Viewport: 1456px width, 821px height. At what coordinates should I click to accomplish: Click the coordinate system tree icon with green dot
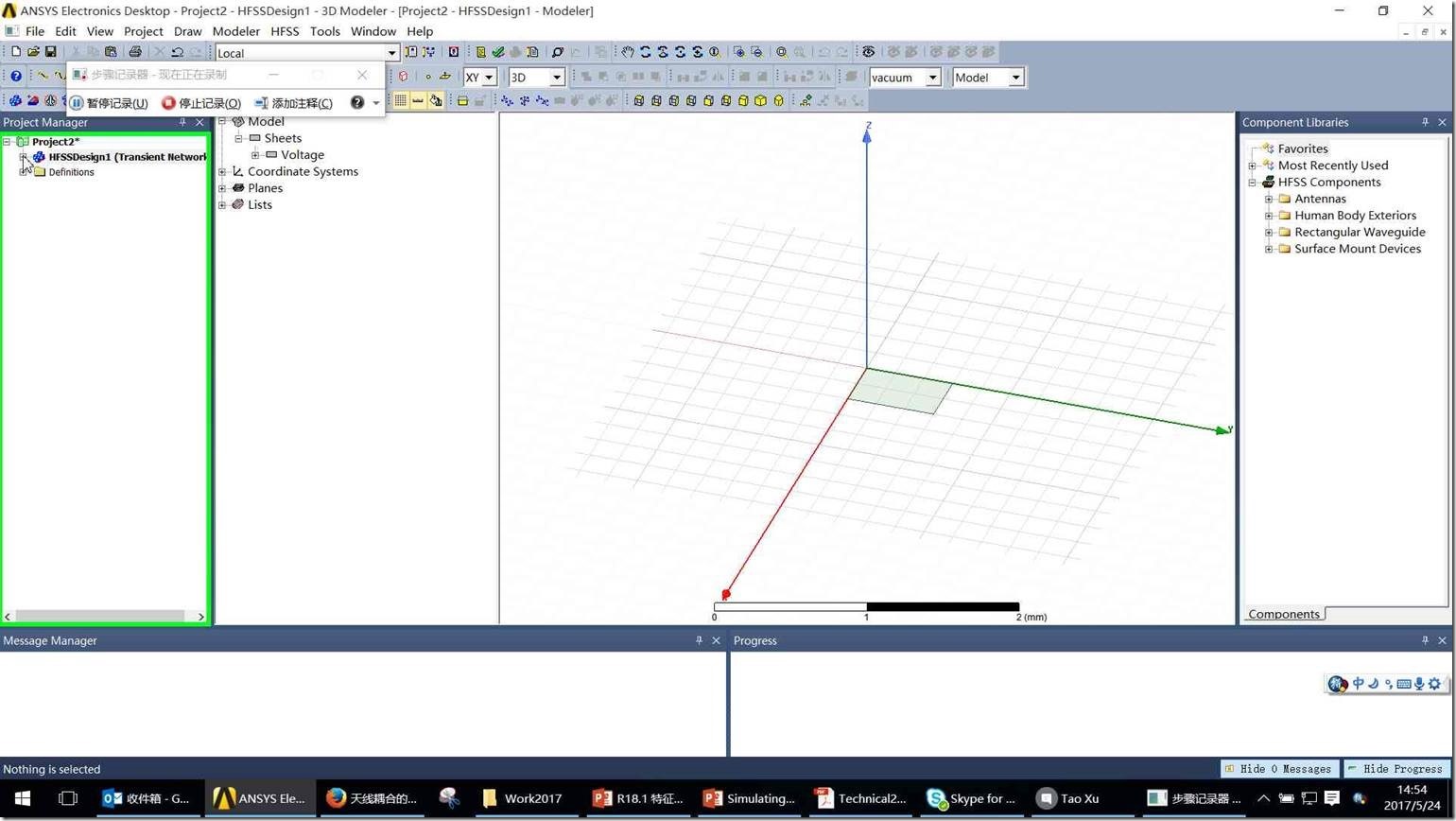coord(806,100)
